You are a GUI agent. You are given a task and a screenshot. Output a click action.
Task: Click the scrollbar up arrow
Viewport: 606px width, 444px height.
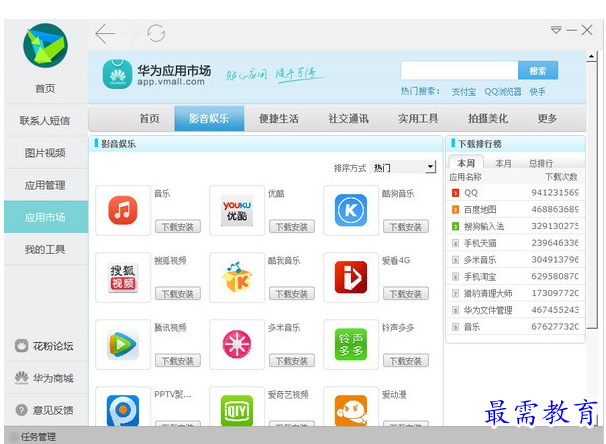[591, 57]
